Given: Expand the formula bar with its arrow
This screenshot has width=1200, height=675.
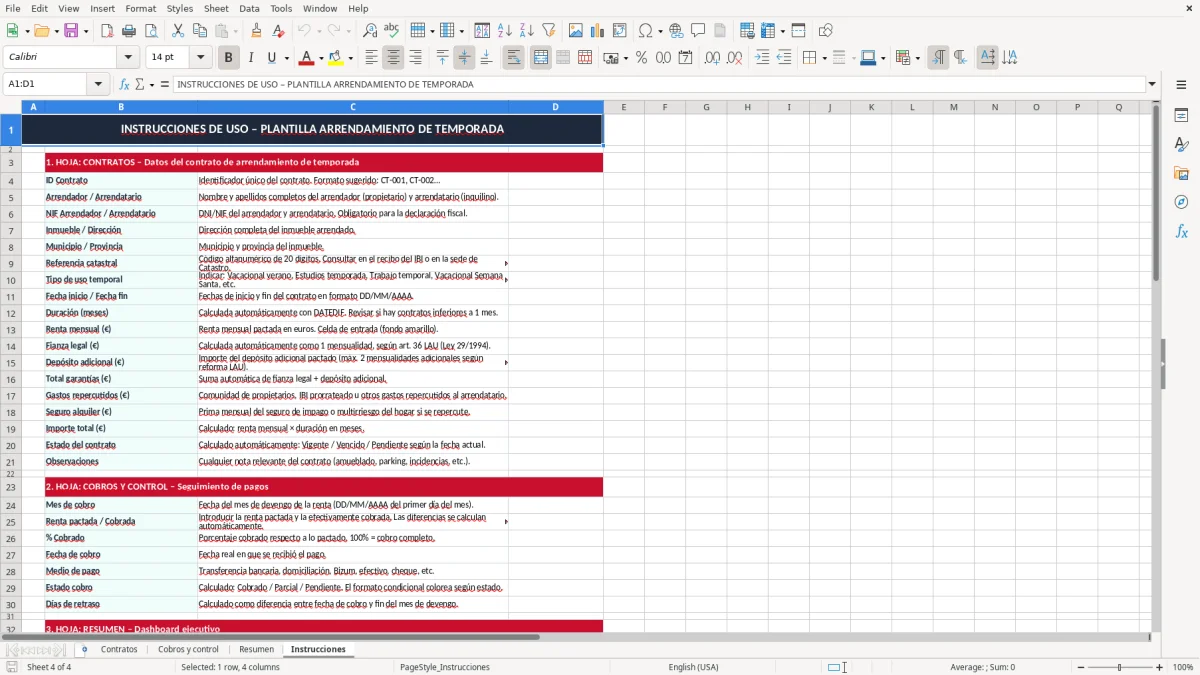Looking at the screenshot, I should 1153,84.
